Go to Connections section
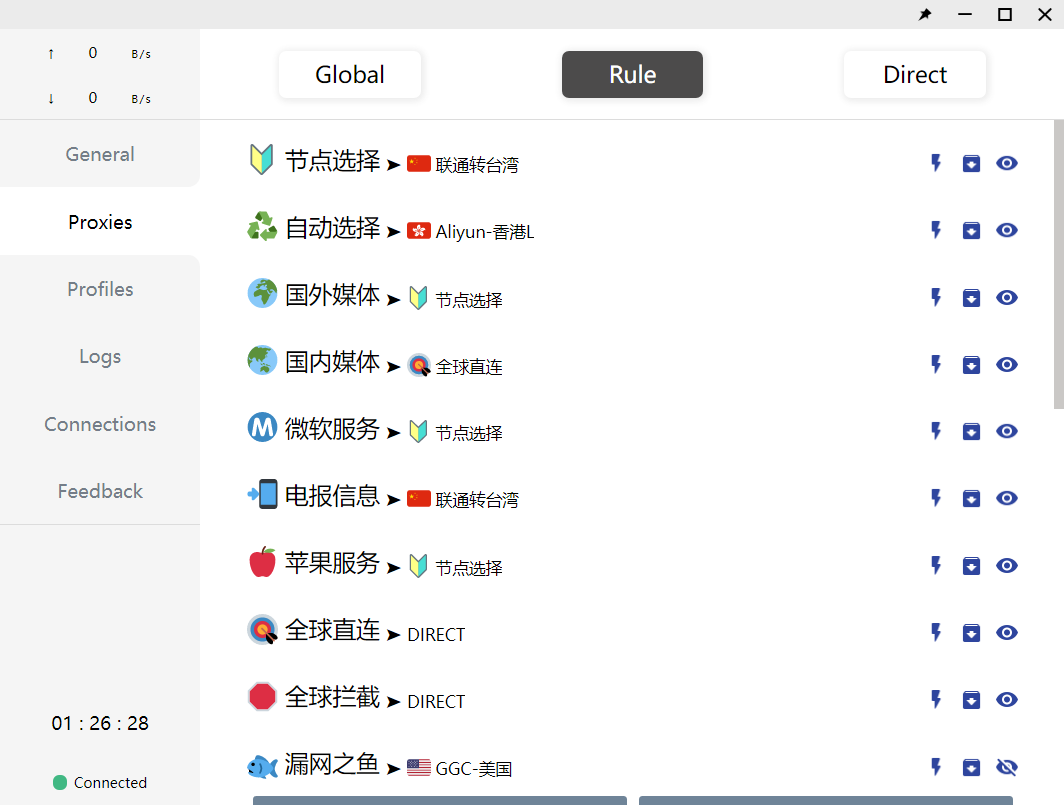This screenshot has height=805, width=1064. [x=100, y=424]
